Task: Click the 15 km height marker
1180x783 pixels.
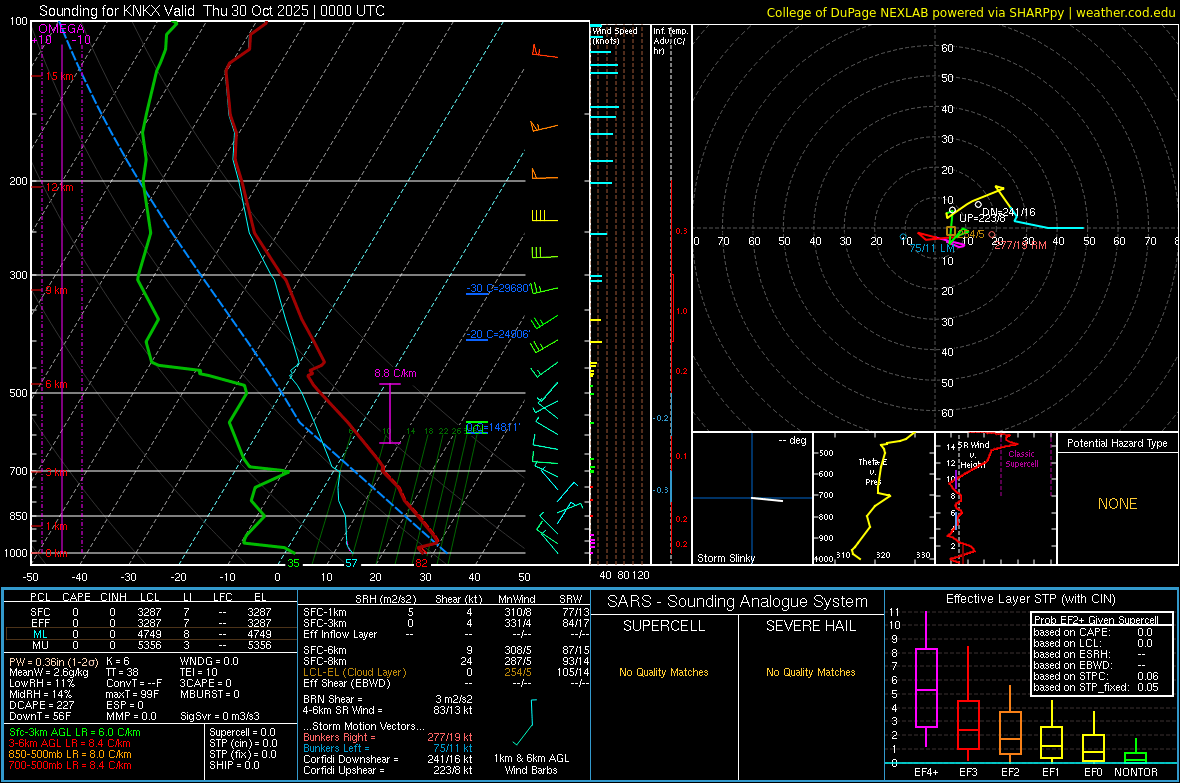Action: click(x=60, y=76)
